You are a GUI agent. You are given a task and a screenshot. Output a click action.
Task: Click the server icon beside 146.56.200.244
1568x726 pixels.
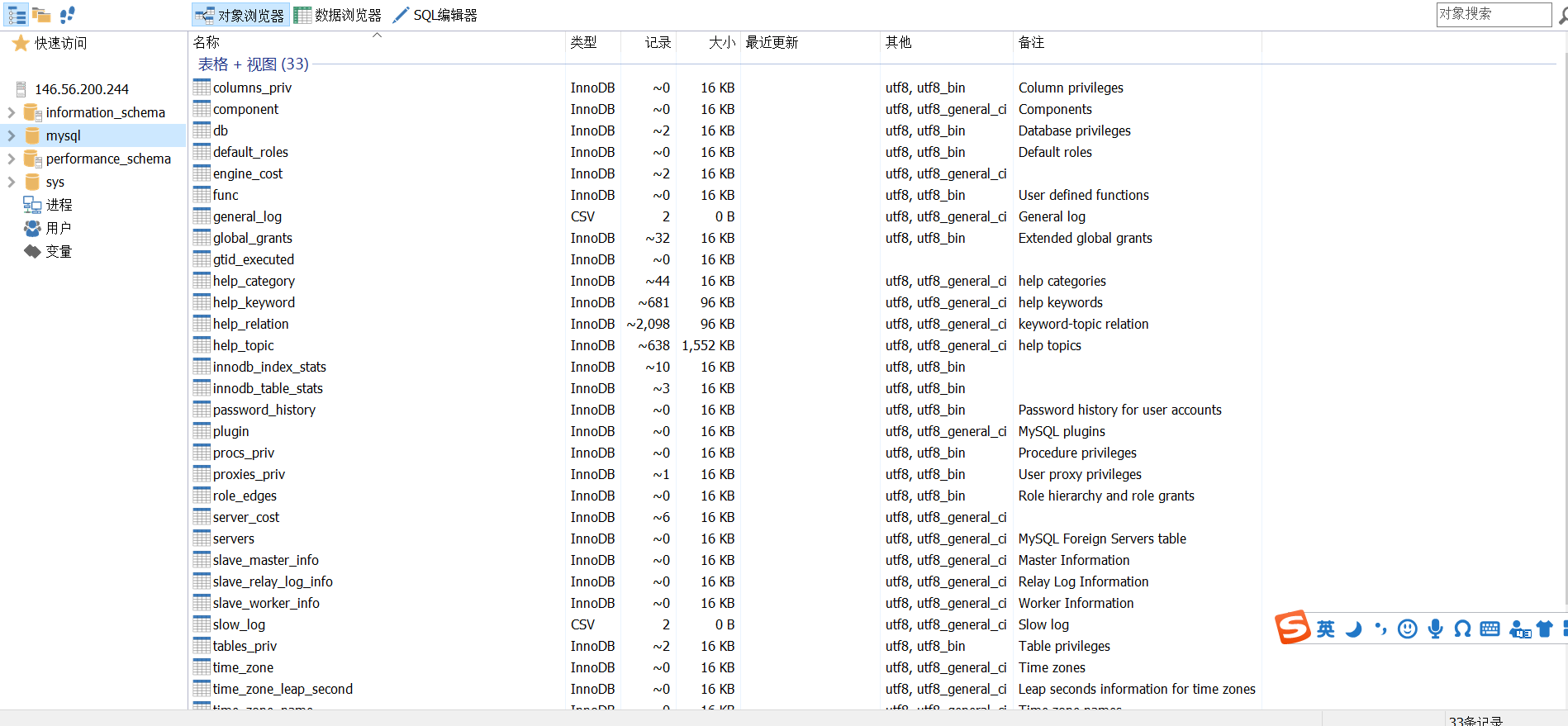21,89
